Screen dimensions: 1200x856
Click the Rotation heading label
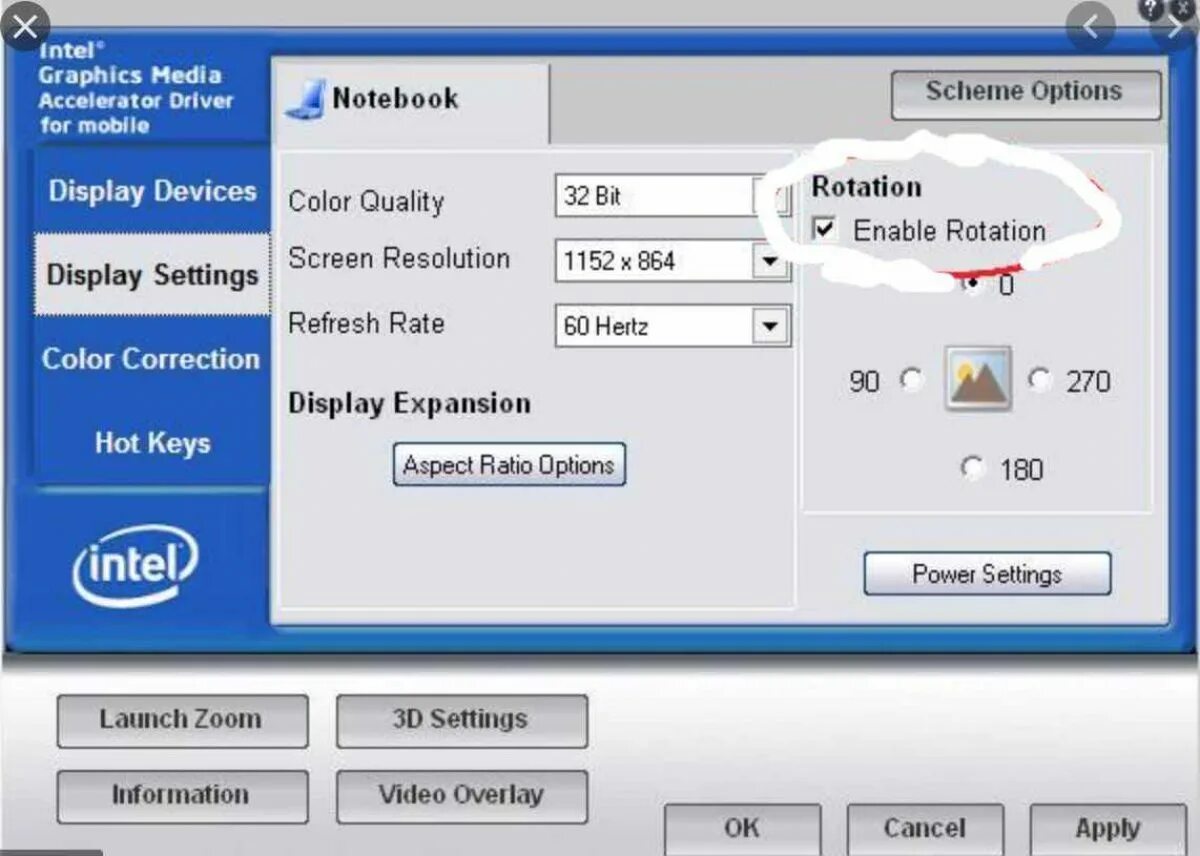tap(866, 187)
